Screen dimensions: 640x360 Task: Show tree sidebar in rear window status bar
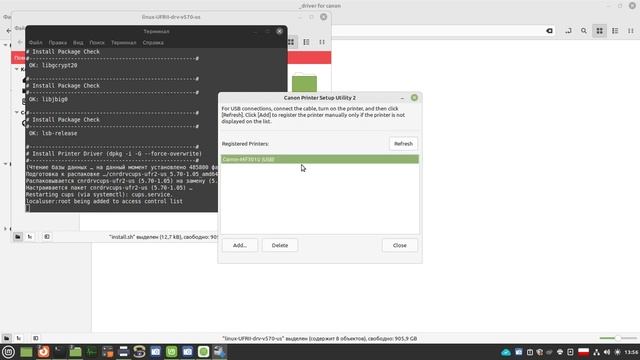coord(19,338)
